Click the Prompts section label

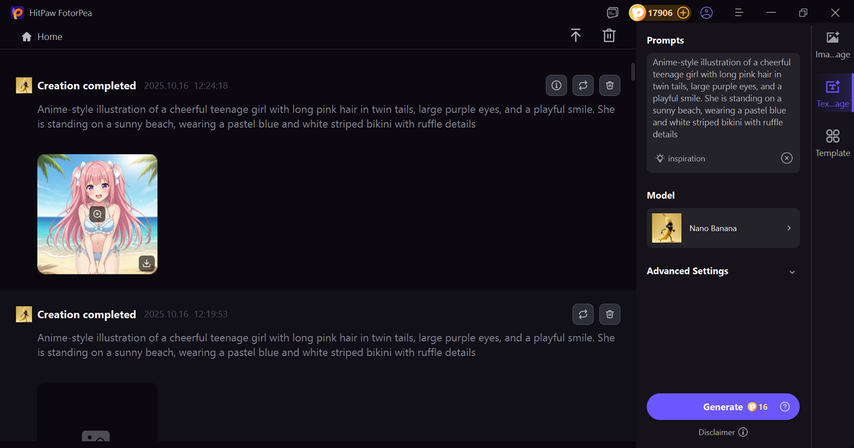[665, 40]
